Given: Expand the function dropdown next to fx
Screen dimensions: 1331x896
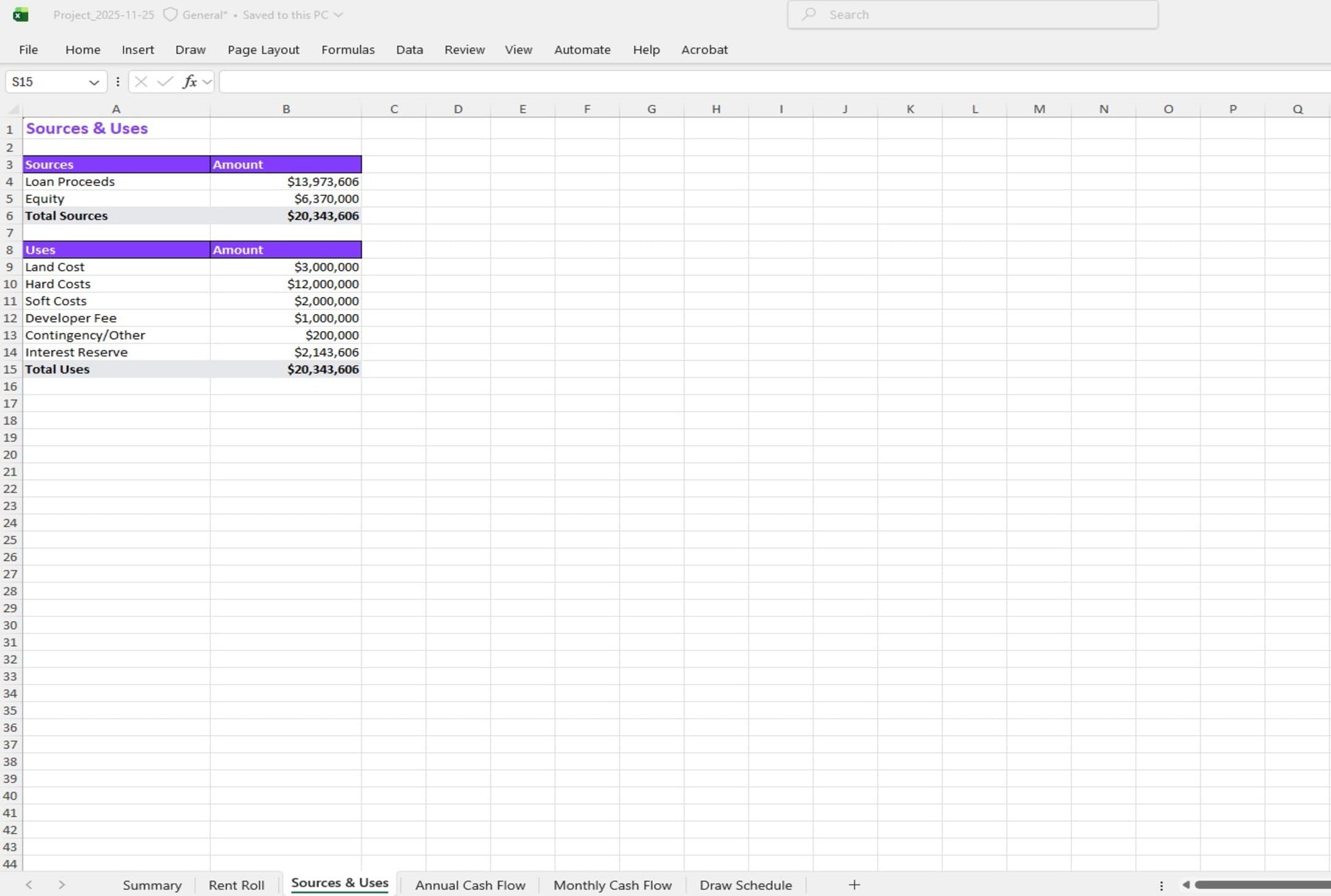Looking at the screenshot, I should (208, 81).
